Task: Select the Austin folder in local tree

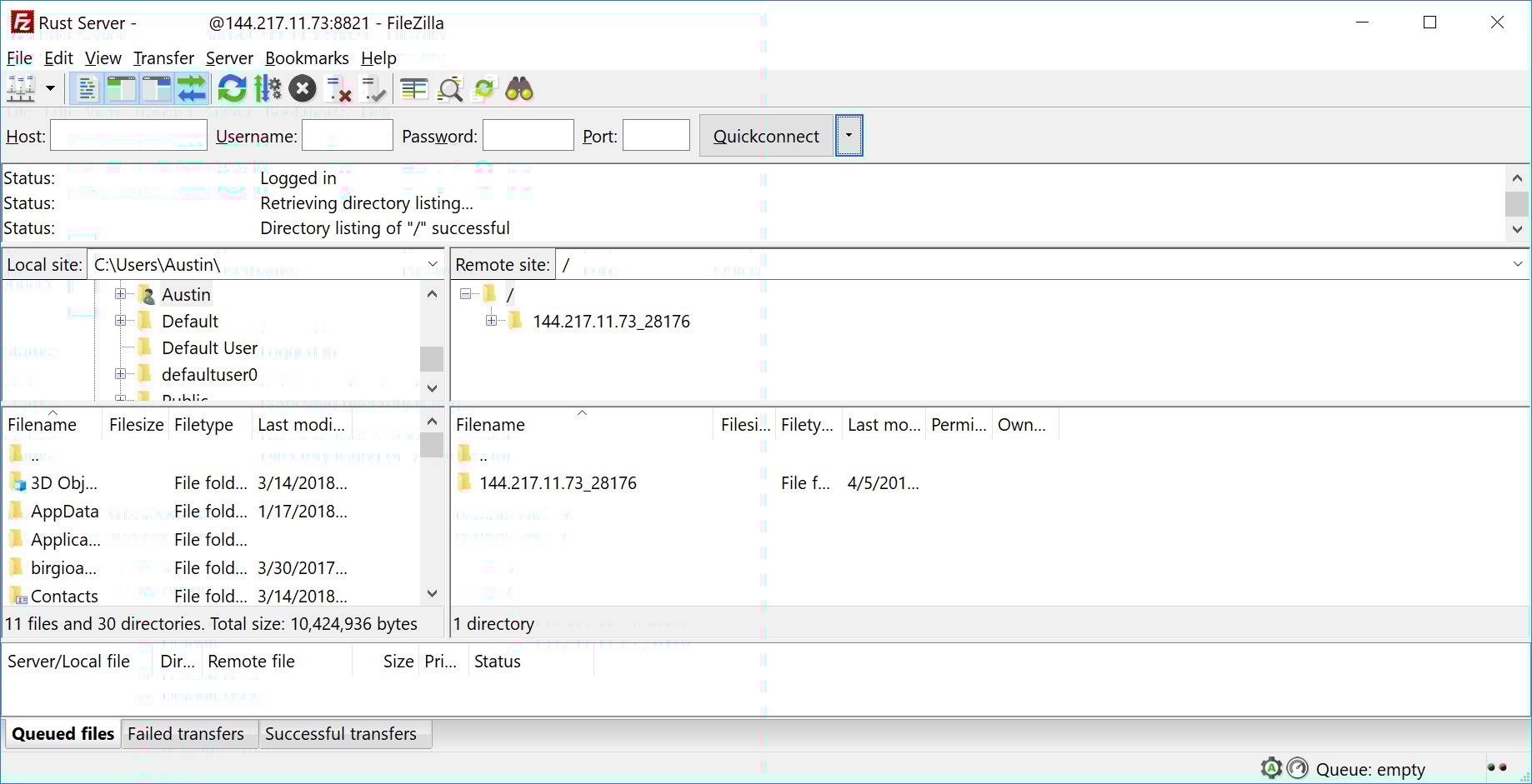Action: pos(186,294)
